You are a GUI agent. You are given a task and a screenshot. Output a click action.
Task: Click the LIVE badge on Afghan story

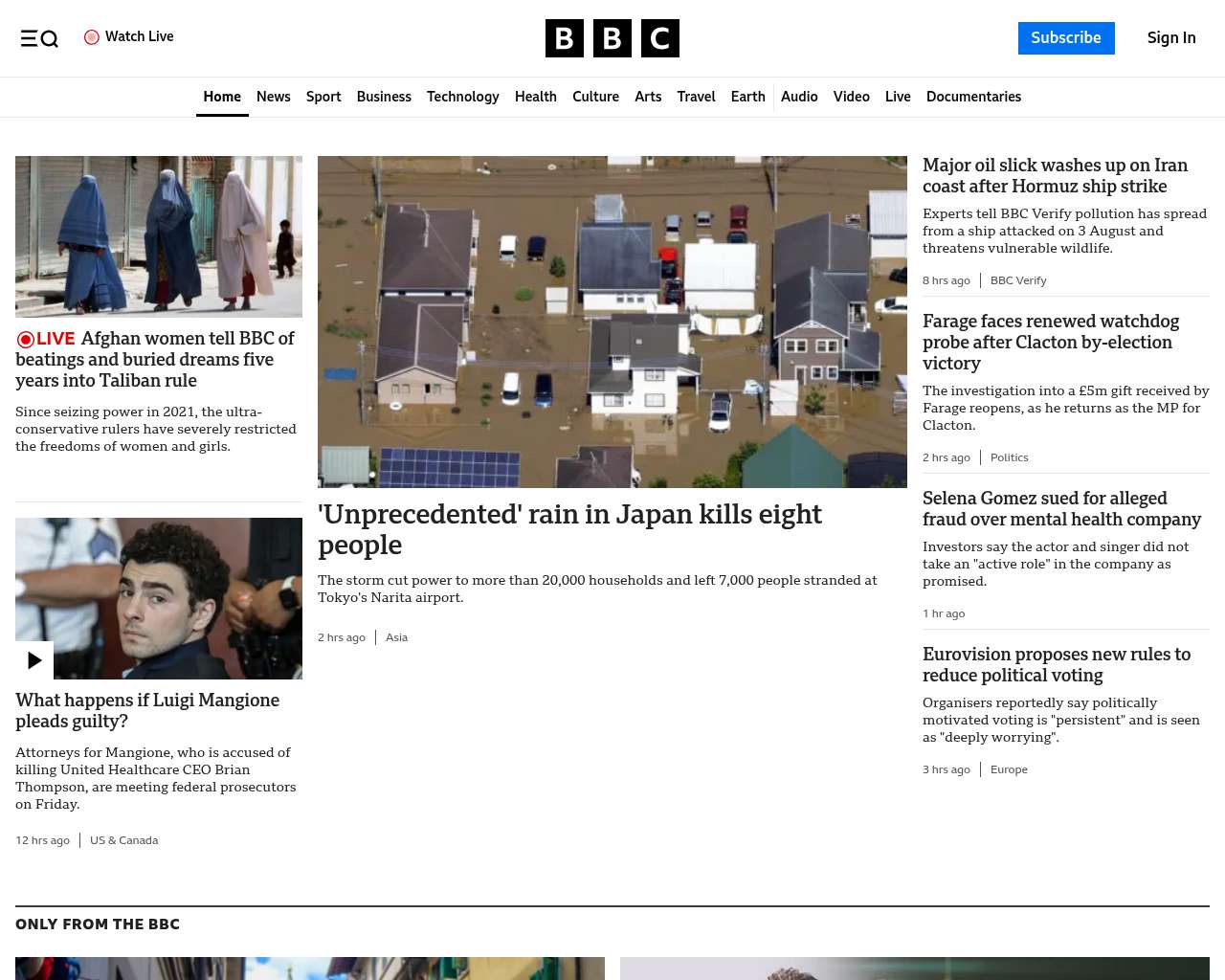pyautogui.click(x=46, y=339)
